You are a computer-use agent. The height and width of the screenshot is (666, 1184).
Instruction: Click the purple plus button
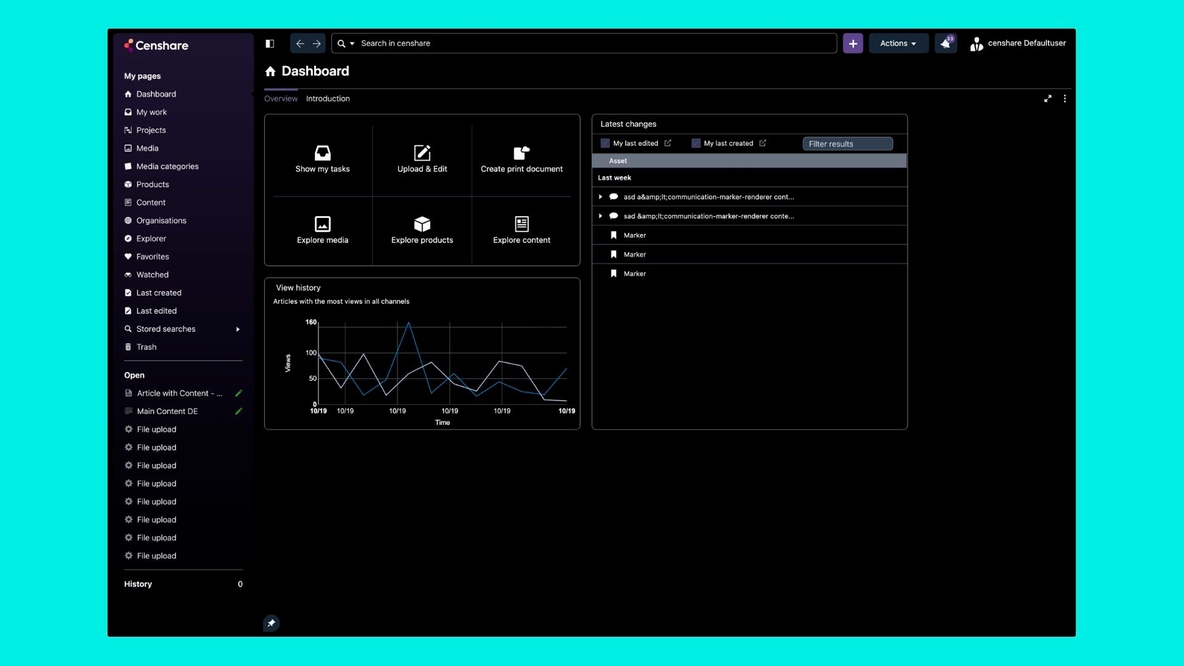[x=852, y=43]
